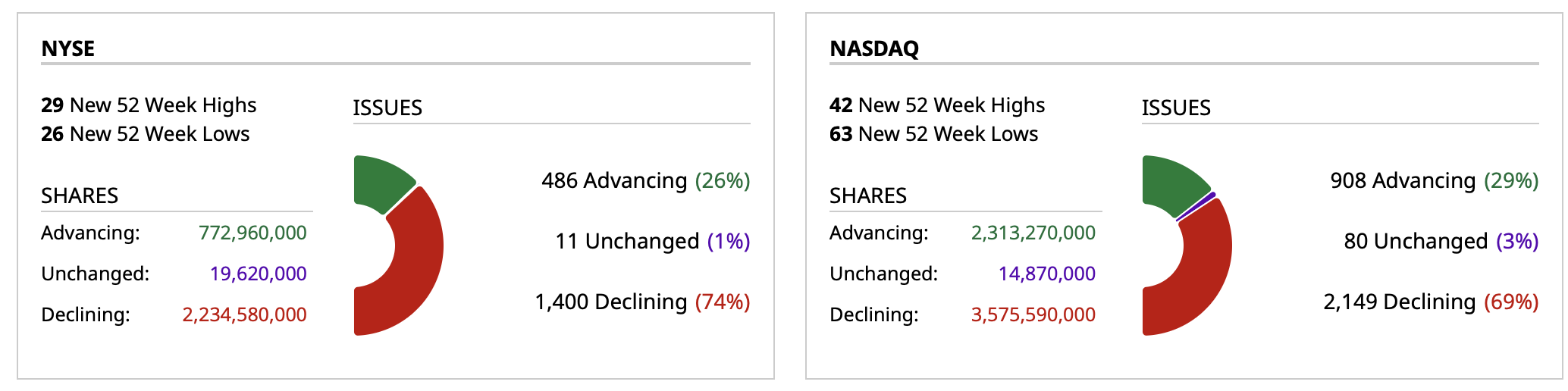This screenshot has width=1568, height=391.
Task: Click NYSE declining shares value 2,234,580,000
Action: point(244,314)
